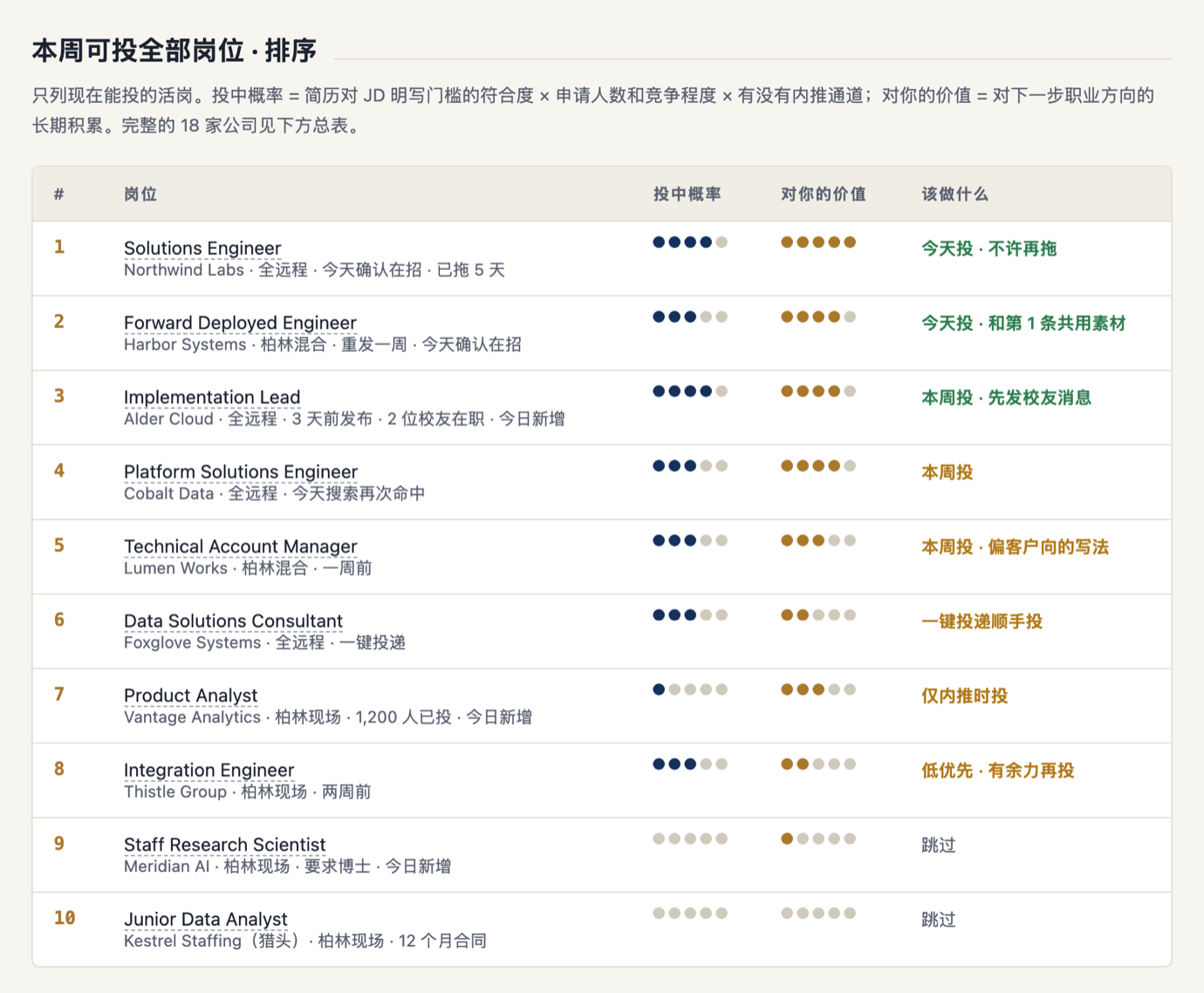The height and width of the screenshot is (993, 1204).
Task: Click the "岗位" column header
Action: point(140,194)
